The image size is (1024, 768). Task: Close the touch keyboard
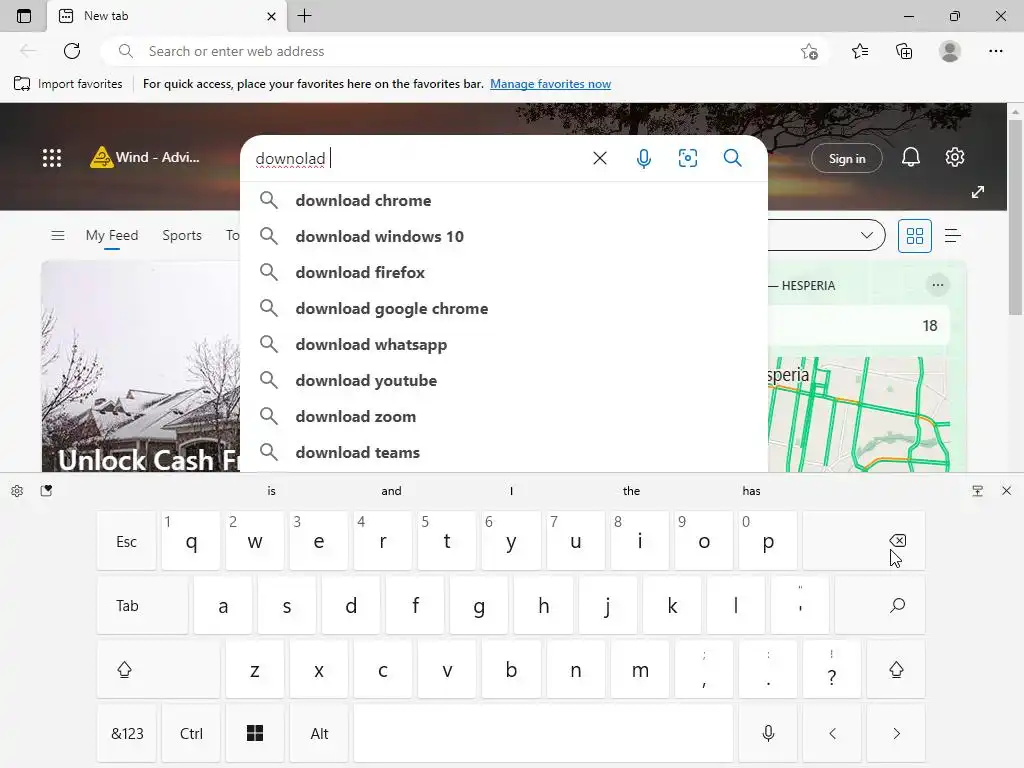pyautogui.click(x=1006, y=490)
